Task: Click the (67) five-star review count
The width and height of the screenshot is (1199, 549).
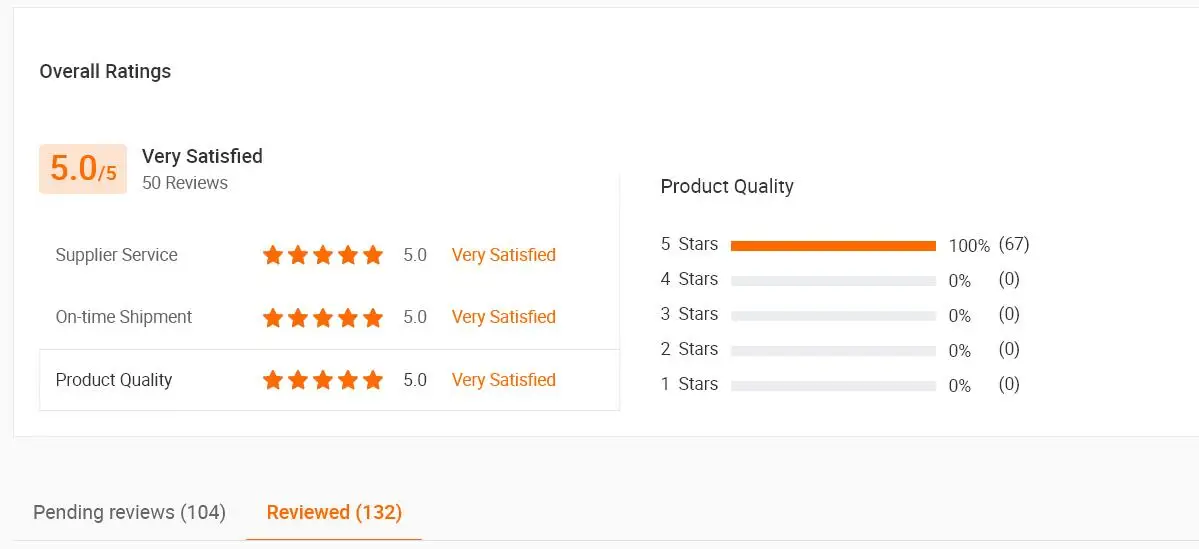Action: [1013, 244]
